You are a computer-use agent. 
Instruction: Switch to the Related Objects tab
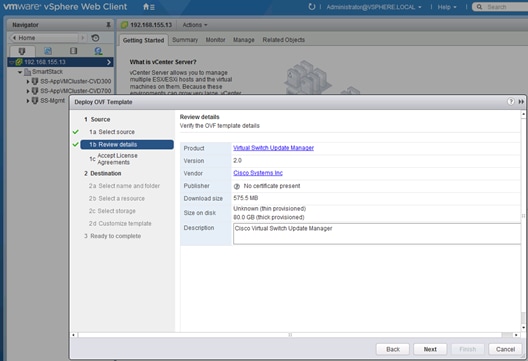click(x=284, y=40)
